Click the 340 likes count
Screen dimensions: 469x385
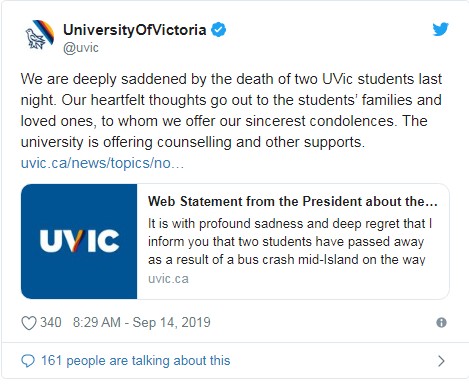click(x=51, y=322)
